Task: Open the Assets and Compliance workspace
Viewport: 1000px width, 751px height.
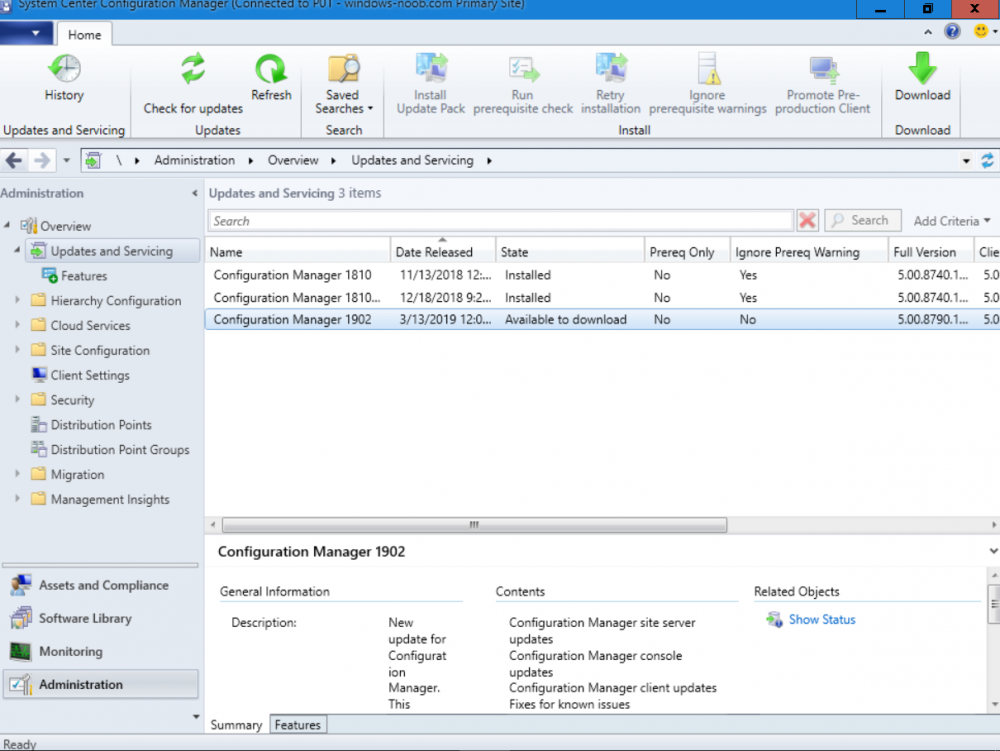Action: click(x=101, y=585)
